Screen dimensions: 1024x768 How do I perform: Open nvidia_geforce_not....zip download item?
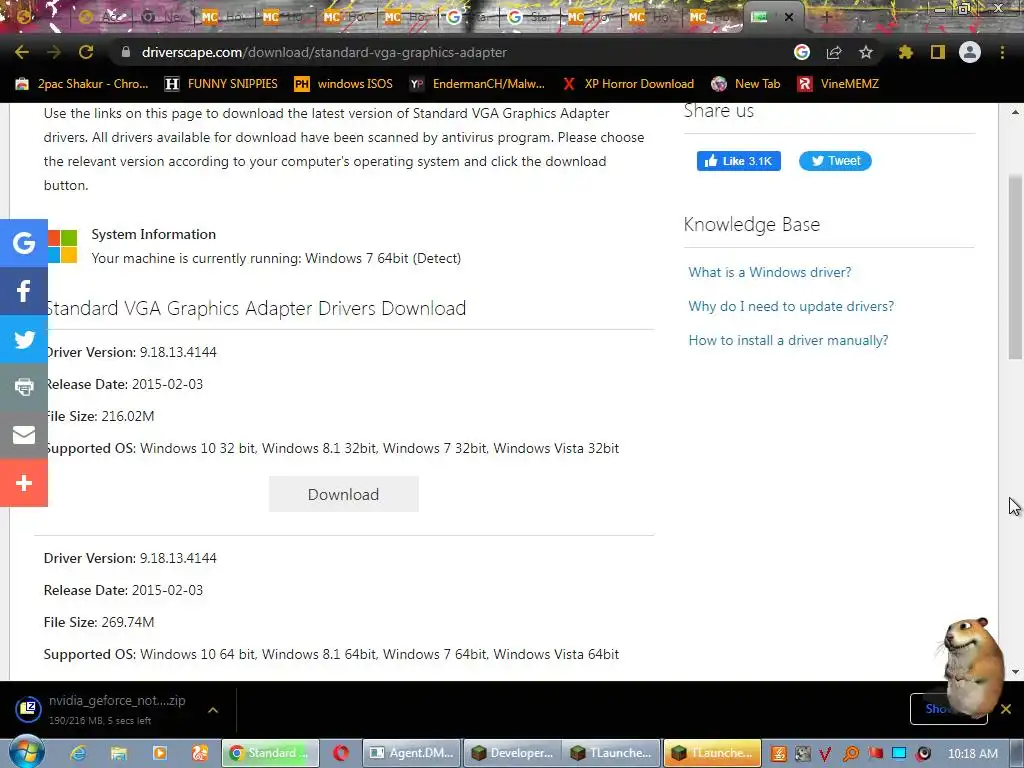104,709
